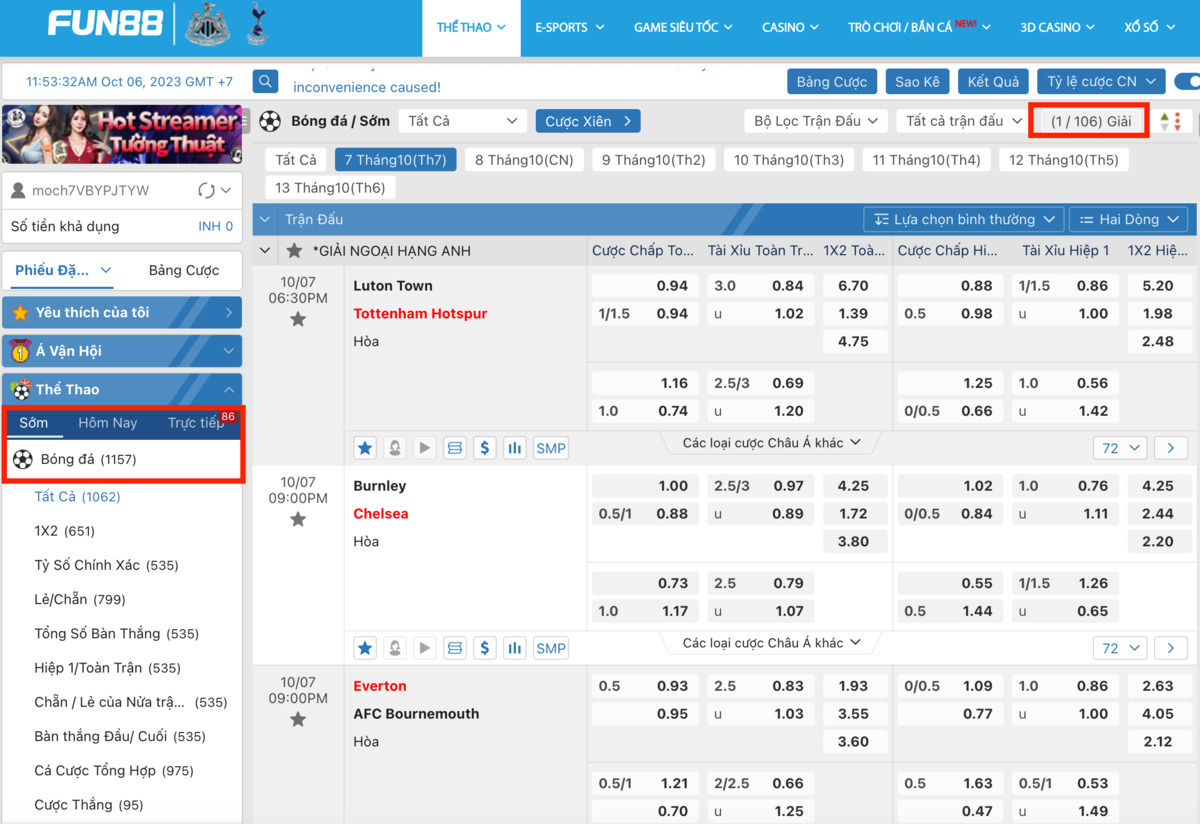Select the 8 Tháng10(CN) date tab
1200x824 pixels.
[524, 160]
